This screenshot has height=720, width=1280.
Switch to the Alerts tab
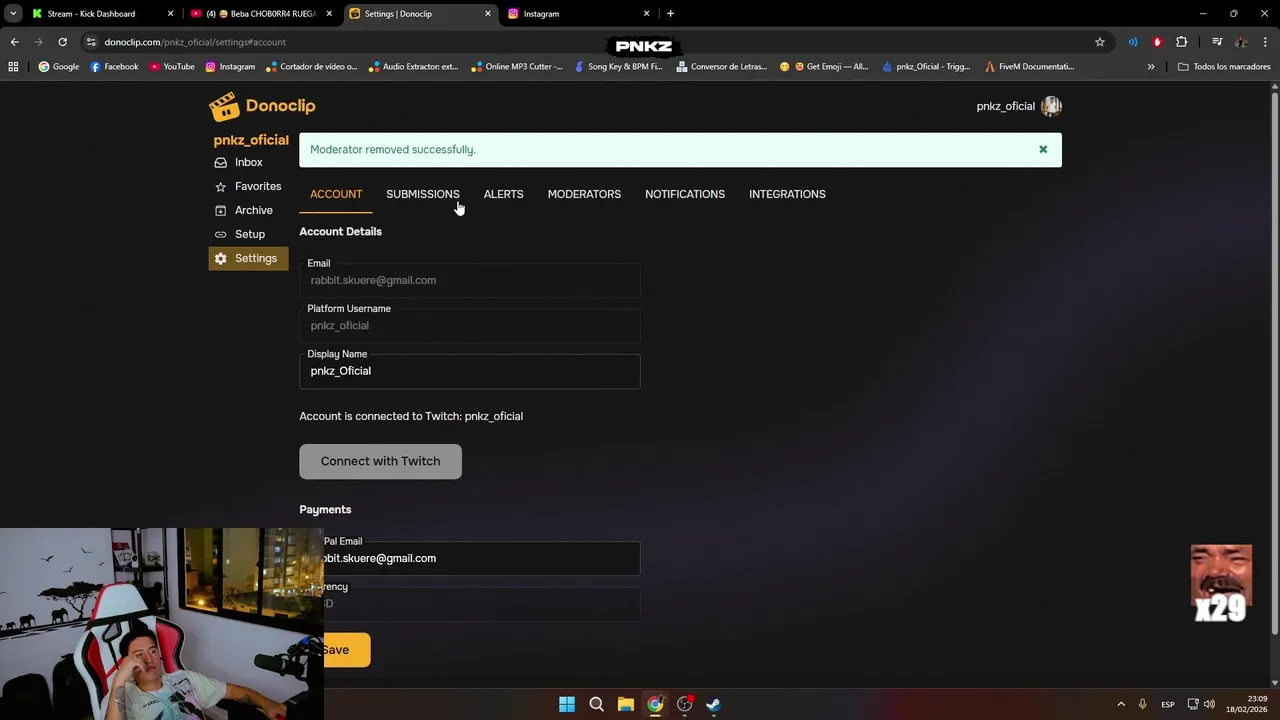pyautogui.click(x=503, y=194)
